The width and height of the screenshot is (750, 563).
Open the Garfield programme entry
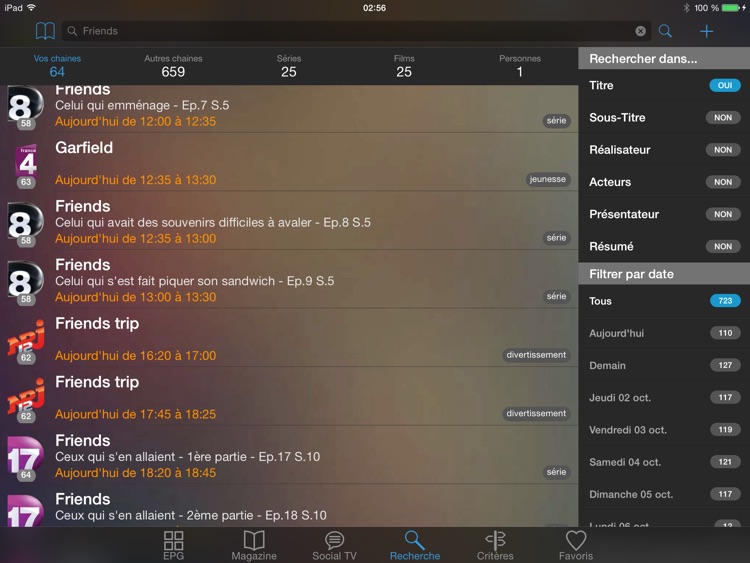pos(289,163)
